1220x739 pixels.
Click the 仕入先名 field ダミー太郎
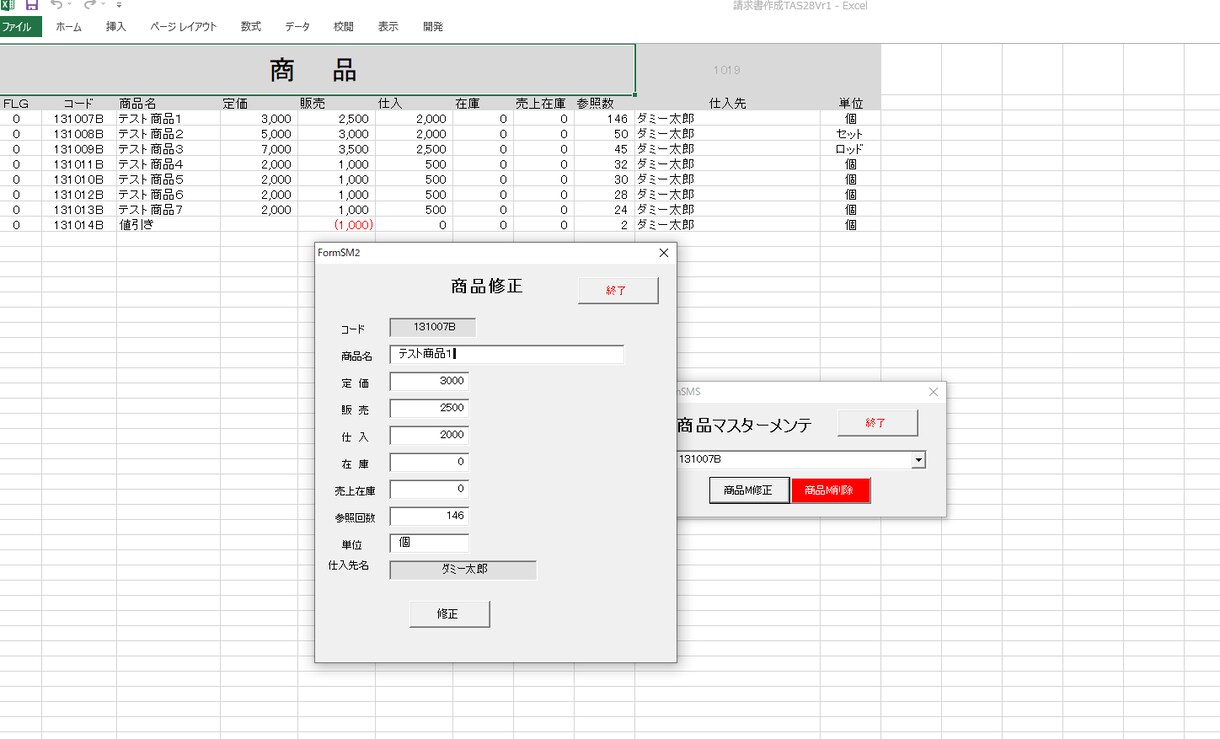[463, 570]
